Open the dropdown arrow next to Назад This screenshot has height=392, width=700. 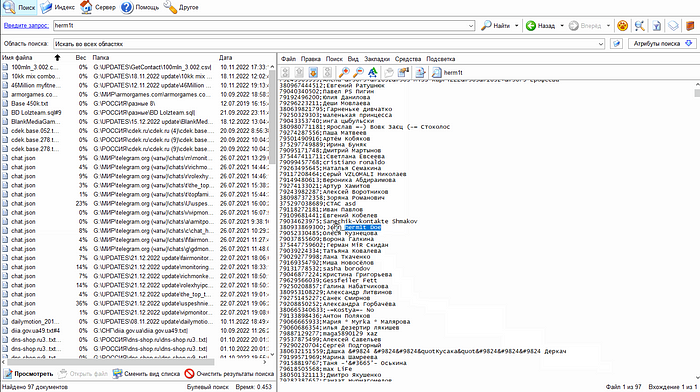pos(562,26)
